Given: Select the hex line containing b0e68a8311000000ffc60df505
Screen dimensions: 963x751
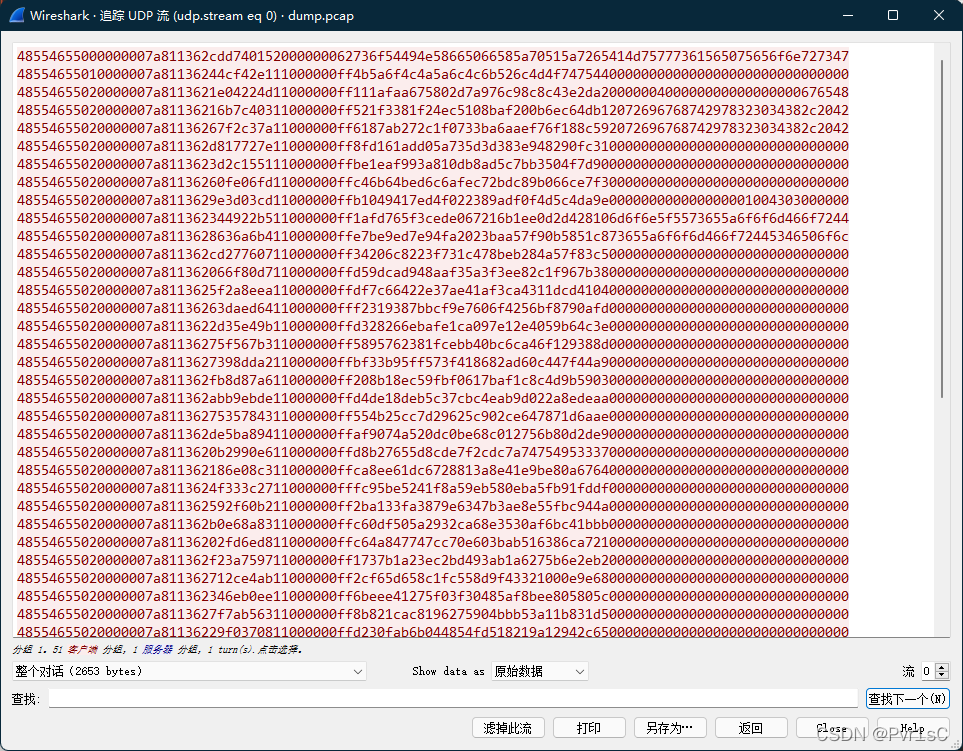Looking at the screenshot, I should (x=432, y=524).
